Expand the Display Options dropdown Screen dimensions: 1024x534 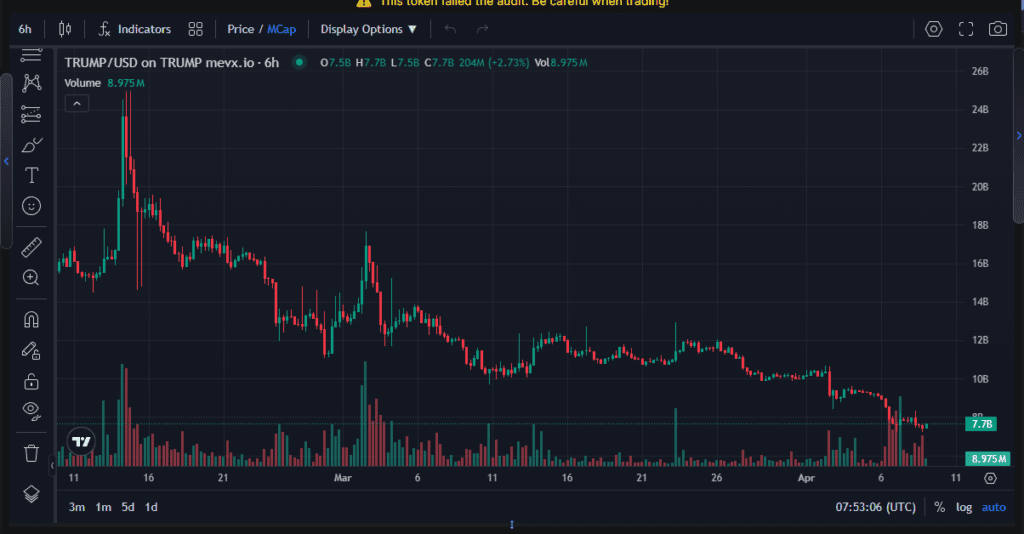tap(368, 29)
